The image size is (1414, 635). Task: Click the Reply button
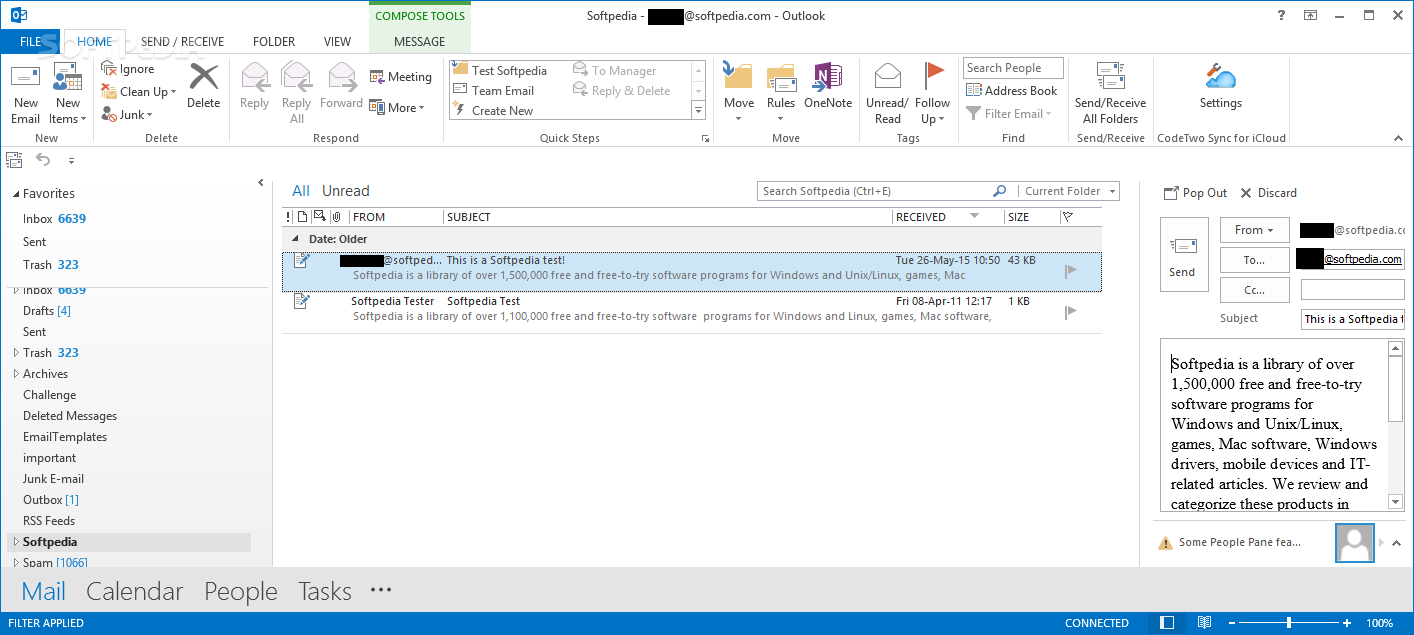pos(255,86)
